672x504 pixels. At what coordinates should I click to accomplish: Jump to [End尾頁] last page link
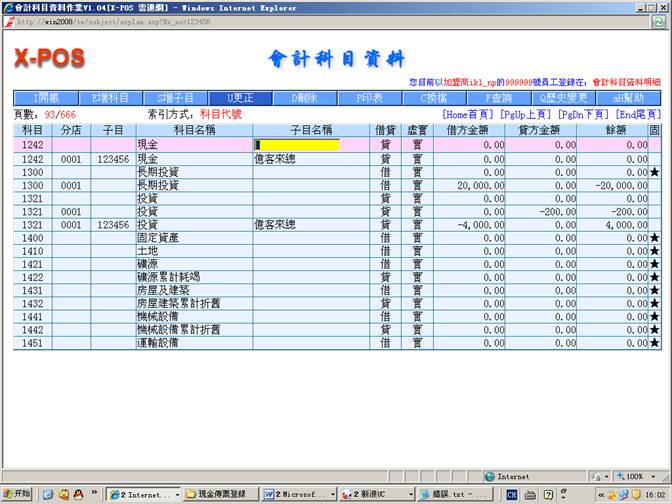coord(638,115)
